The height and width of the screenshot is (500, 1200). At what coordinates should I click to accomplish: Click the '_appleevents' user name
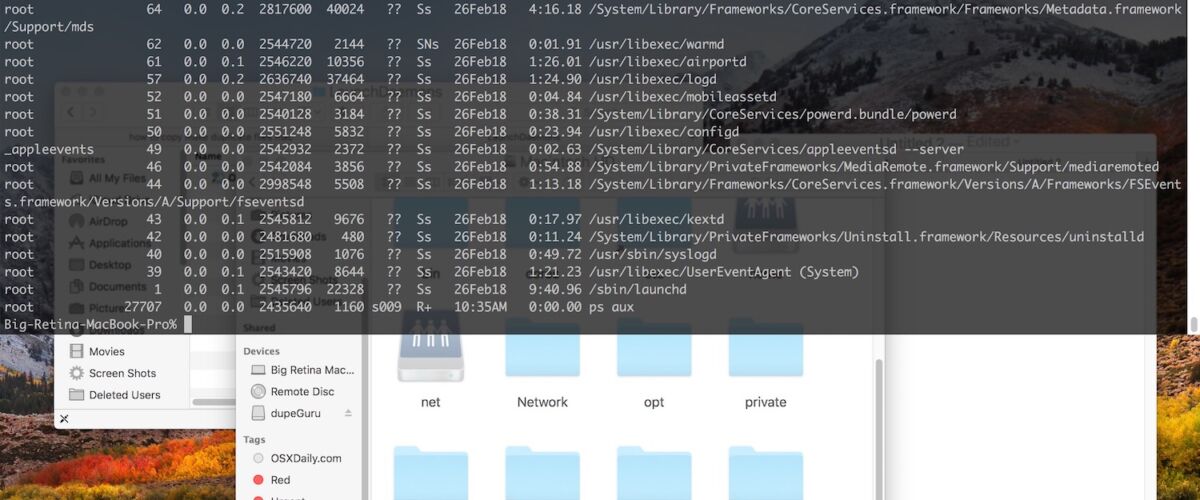click(x=49, y=149)
